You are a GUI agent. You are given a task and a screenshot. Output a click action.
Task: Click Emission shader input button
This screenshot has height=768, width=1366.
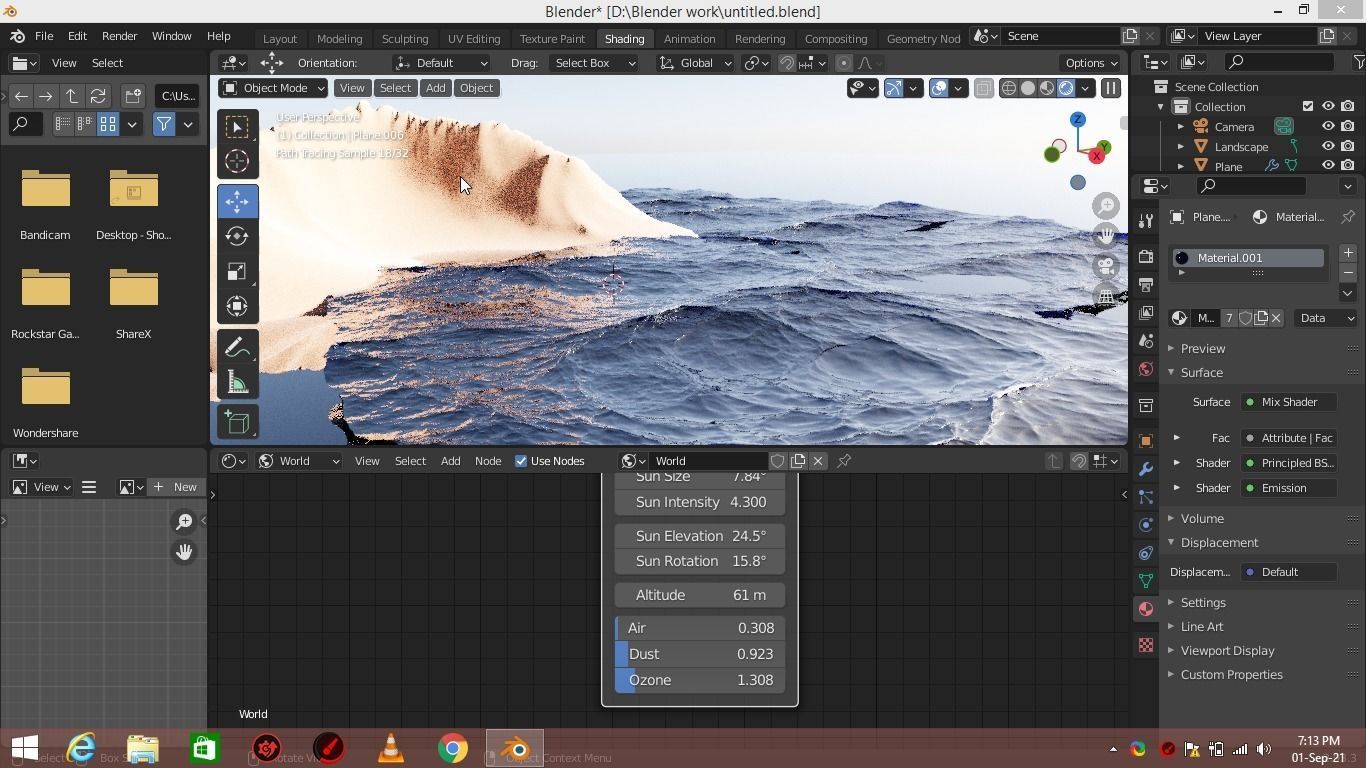(1288, 488)
